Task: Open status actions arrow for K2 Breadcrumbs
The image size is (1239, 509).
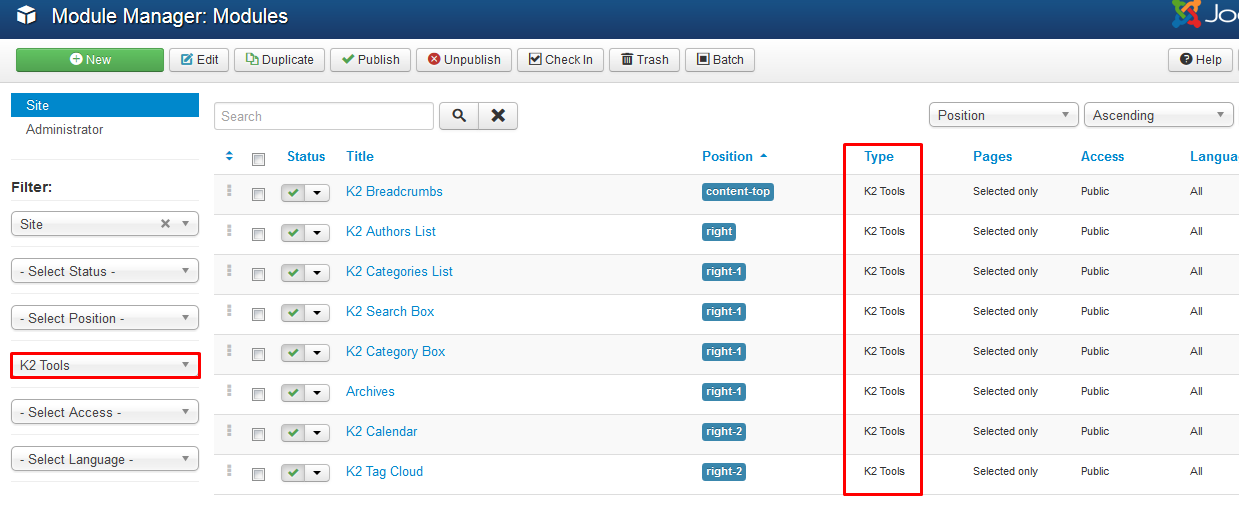Action: (x=318, y=193)
